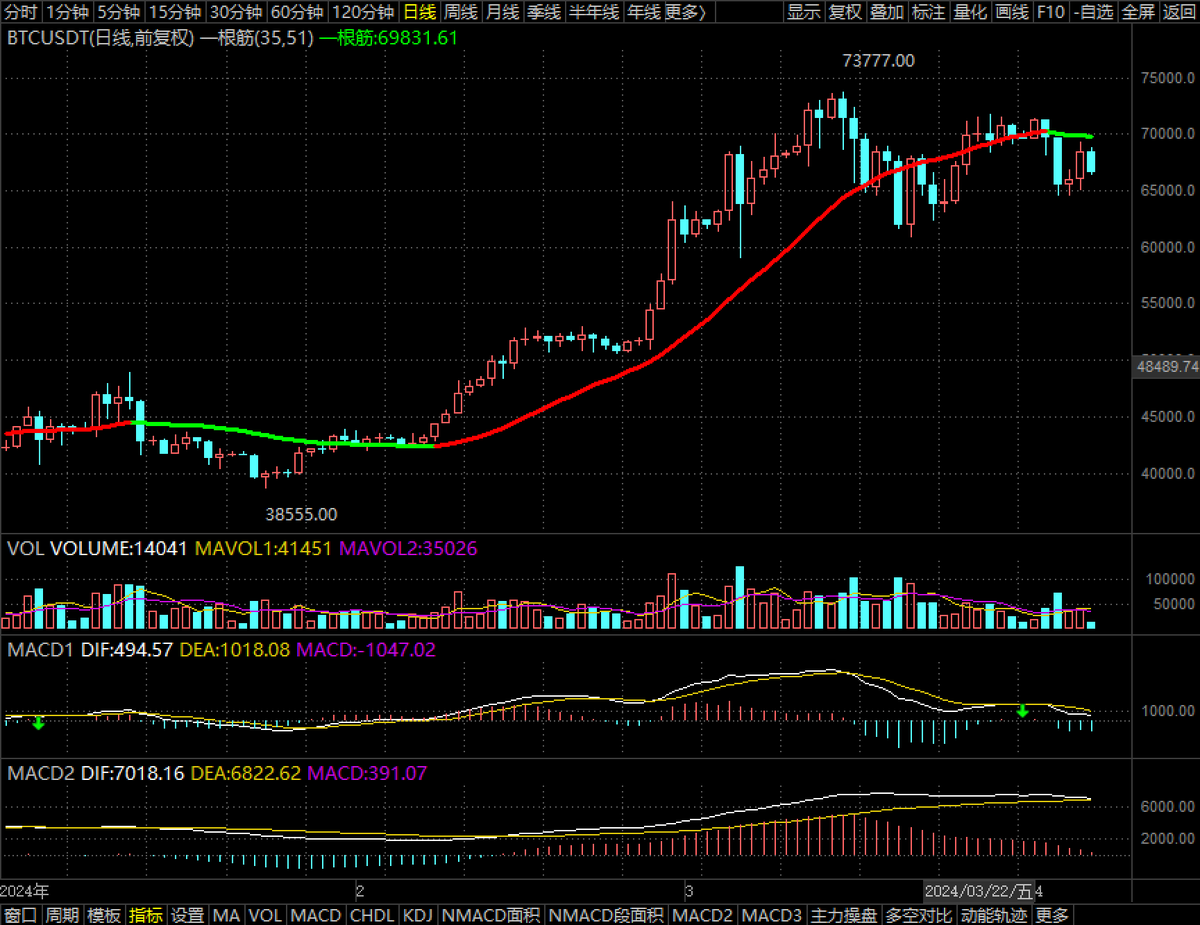Apply the VOL indicator from bottom bar

[266, 915]
